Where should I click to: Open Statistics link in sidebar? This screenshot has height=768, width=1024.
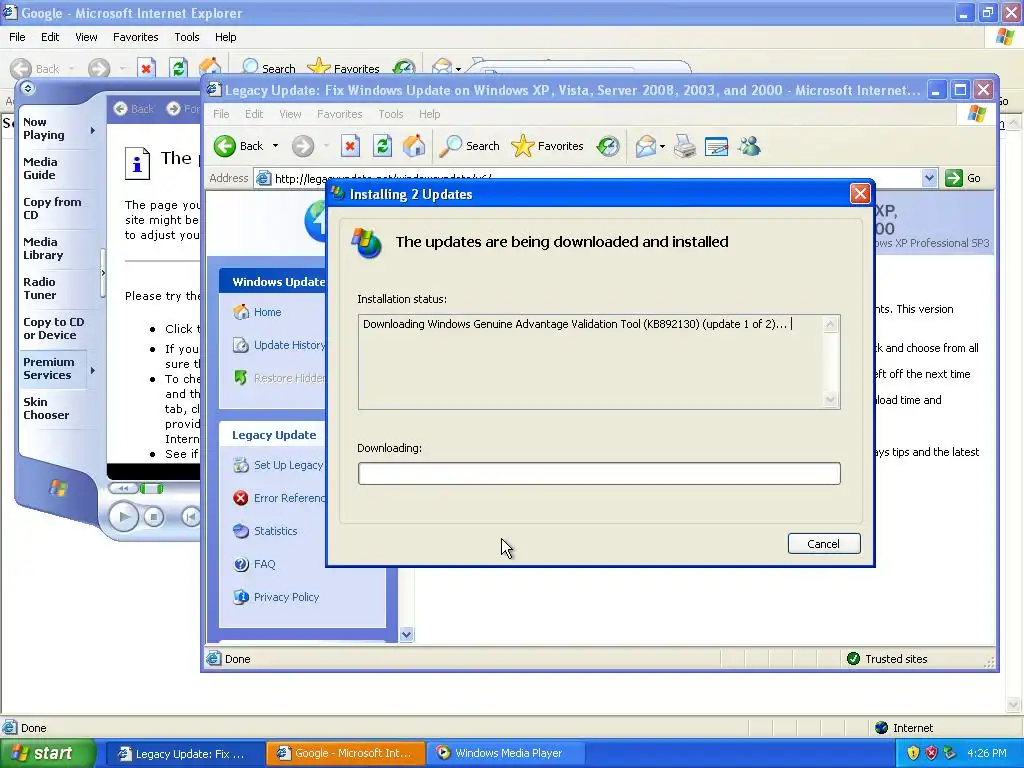[276, 531]
